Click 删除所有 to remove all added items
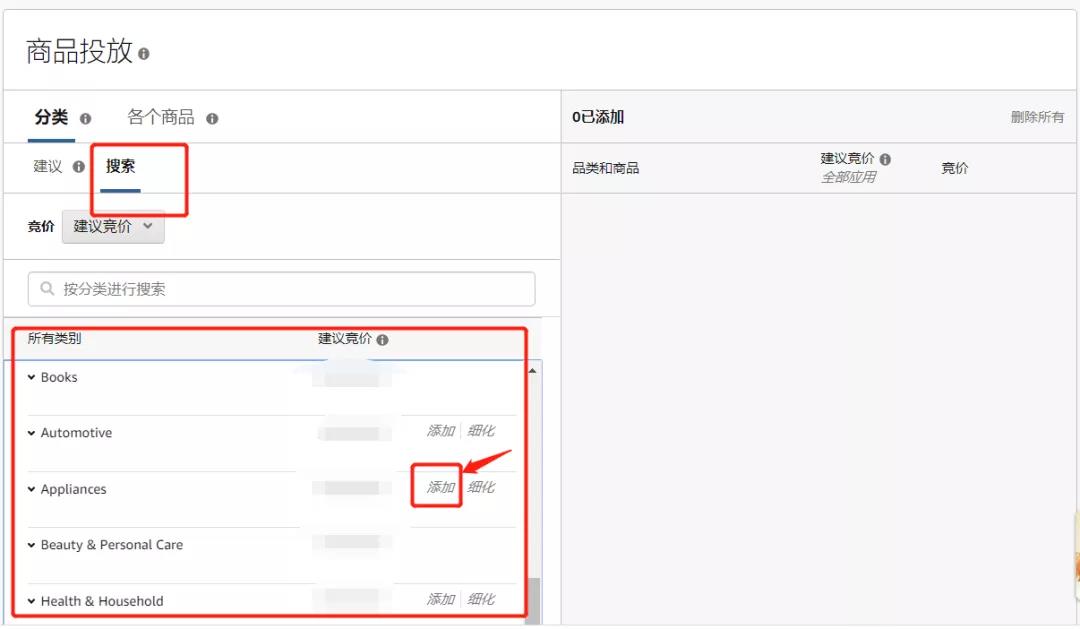The height and width of the screenshot is (629, 1080). (1037, 118)
